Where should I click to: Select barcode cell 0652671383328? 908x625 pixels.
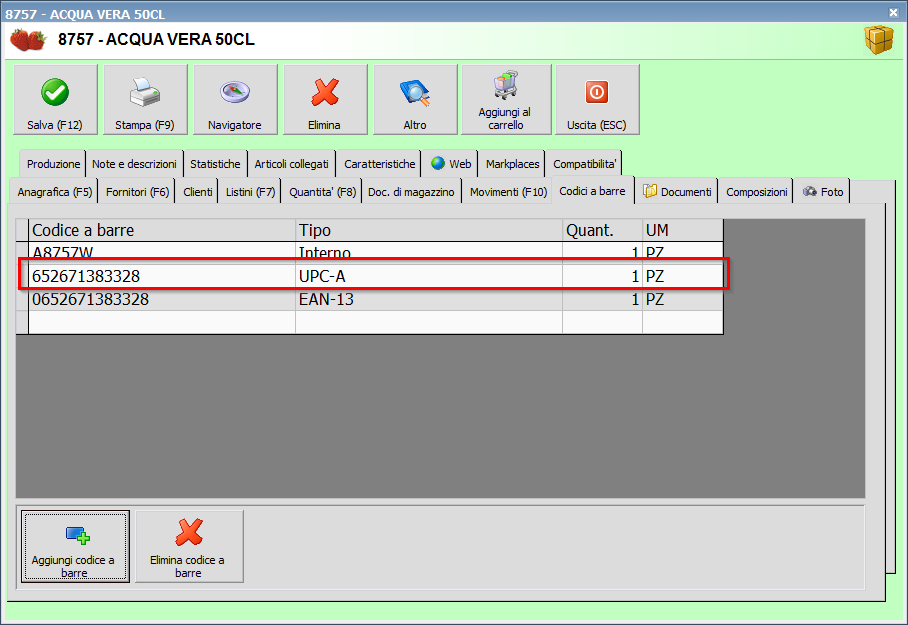162,299
